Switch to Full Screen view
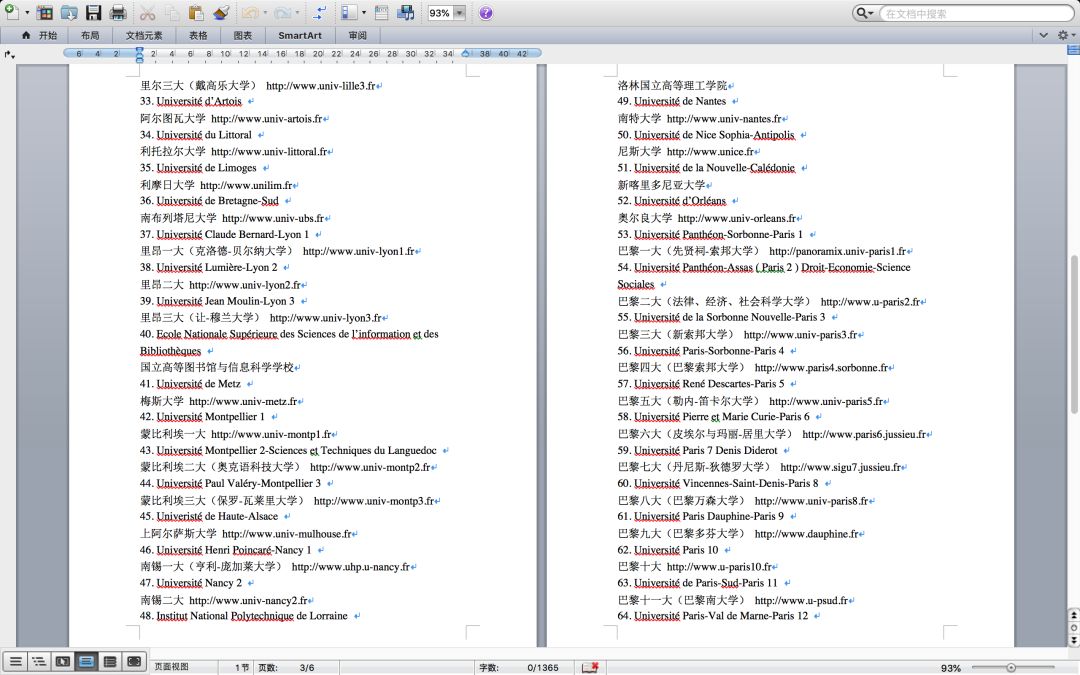1080x675 pixels. click(x=134, y=661)
